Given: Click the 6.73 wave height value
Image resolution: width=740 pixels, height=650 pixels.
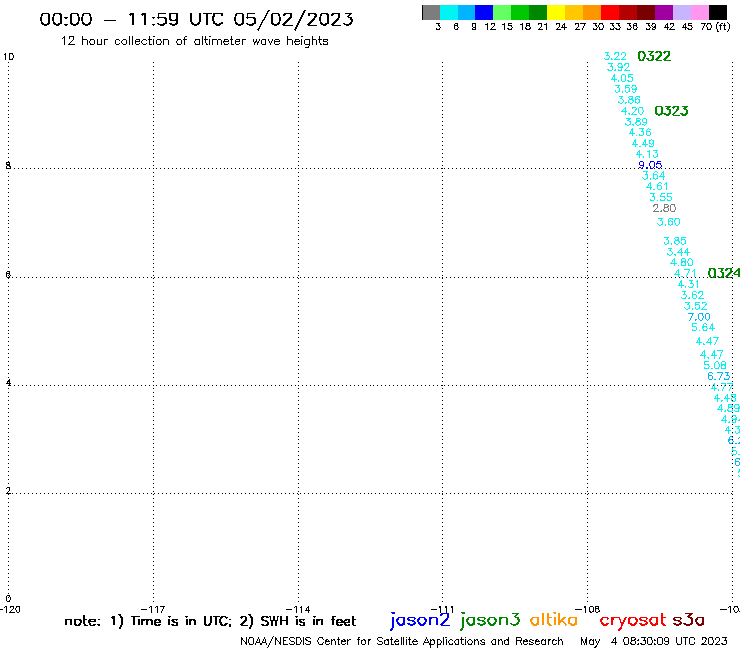Looking at the screenshot, I should tap(719, 376).
